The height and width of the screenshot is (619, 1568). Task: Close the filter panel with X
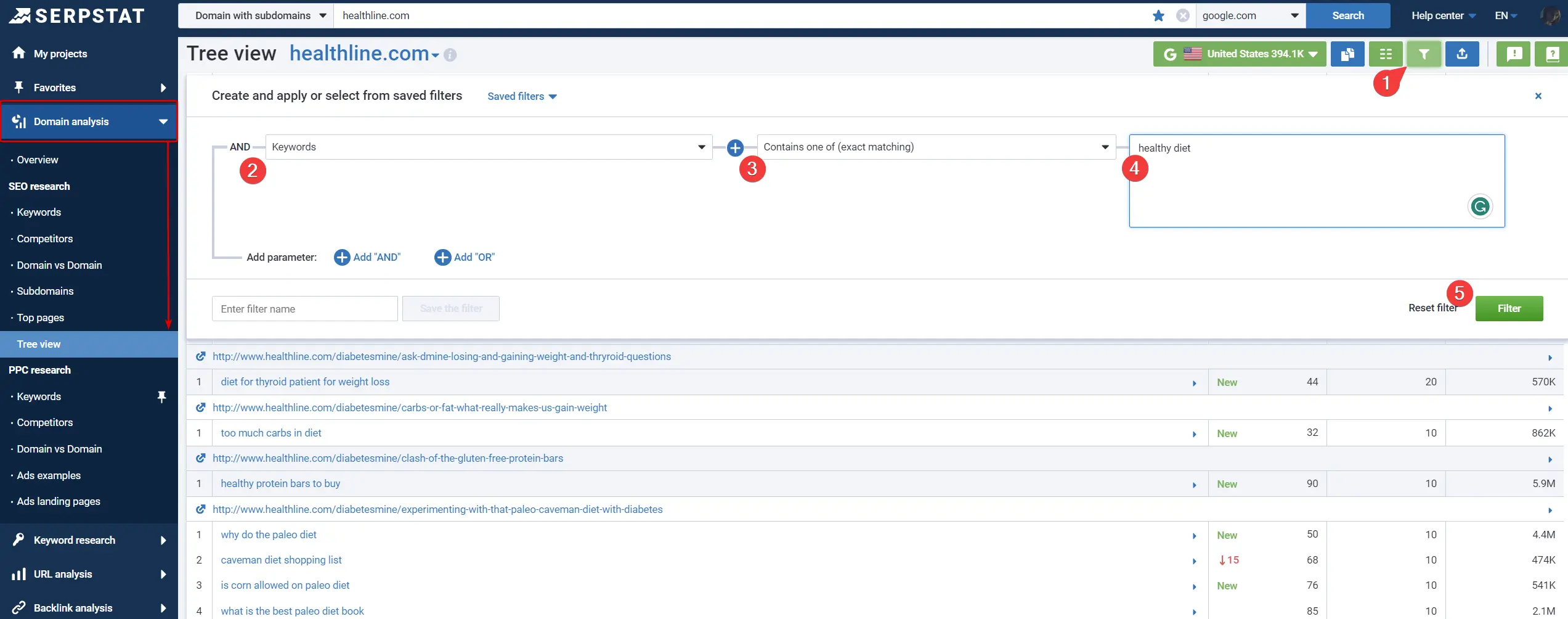point(1538,96)
